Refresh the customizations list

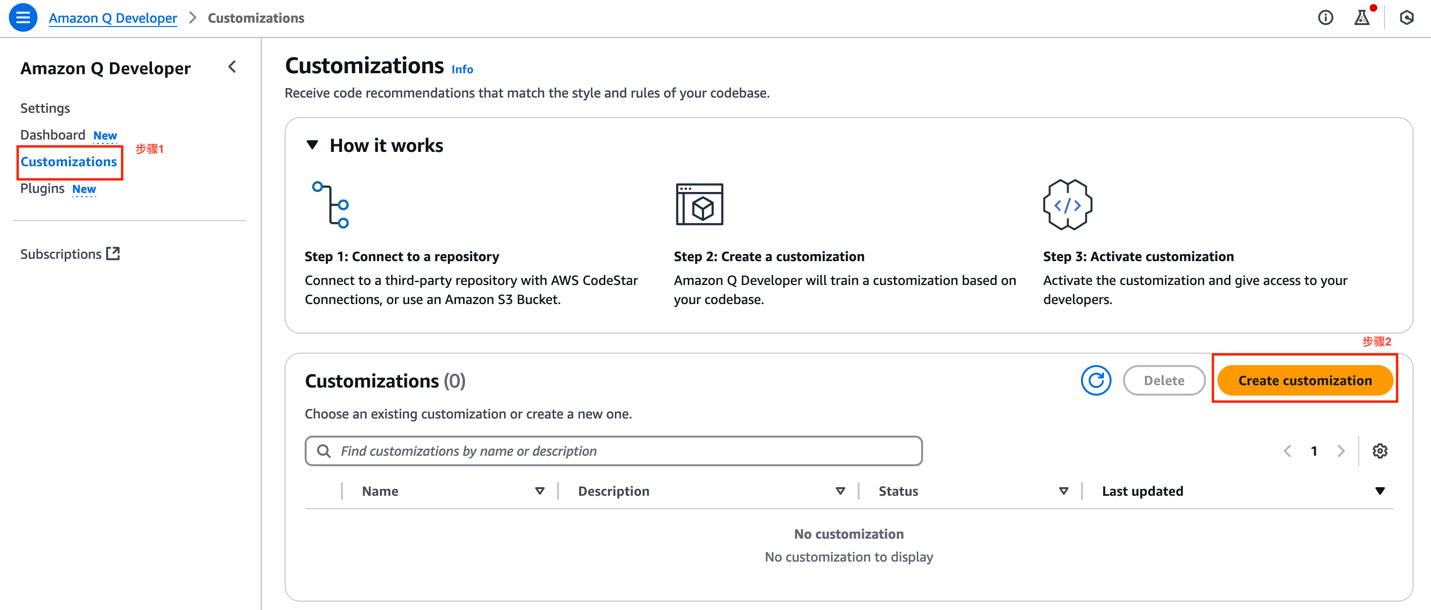tap(1095, 381)
